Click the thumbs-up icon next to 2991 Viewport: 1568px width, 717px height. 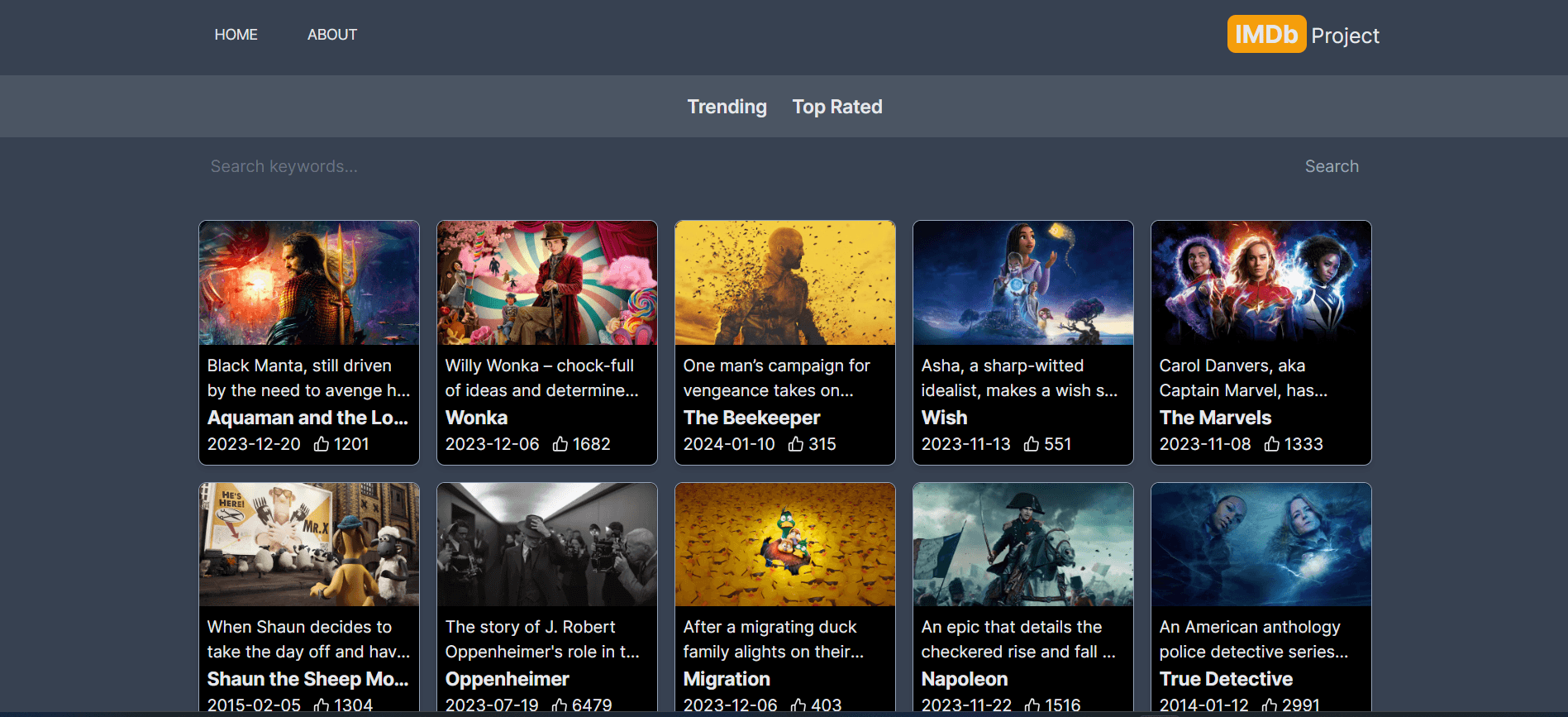click(x=1270, y=705)
